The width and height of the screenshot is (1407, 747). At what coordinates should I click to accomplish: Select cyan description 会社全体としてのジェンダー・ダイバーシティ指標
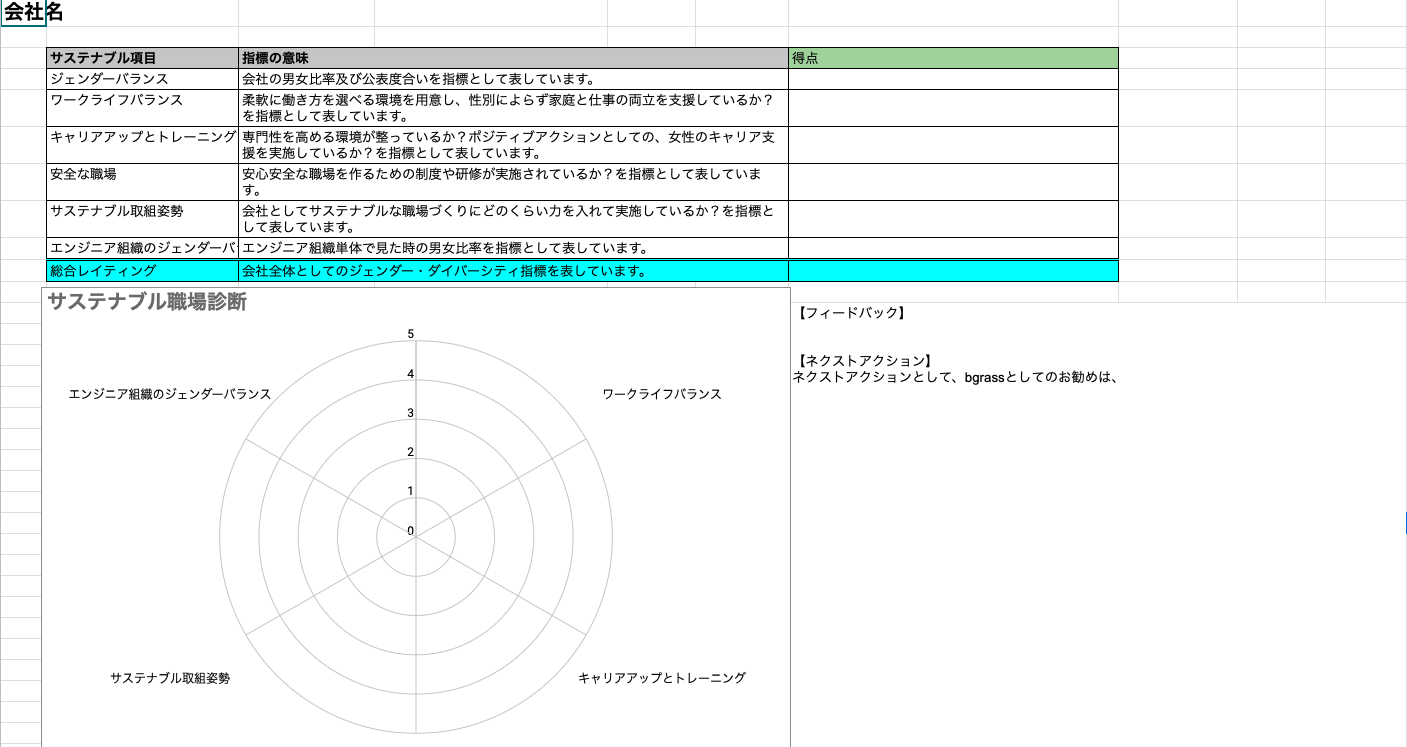[514, 271]
